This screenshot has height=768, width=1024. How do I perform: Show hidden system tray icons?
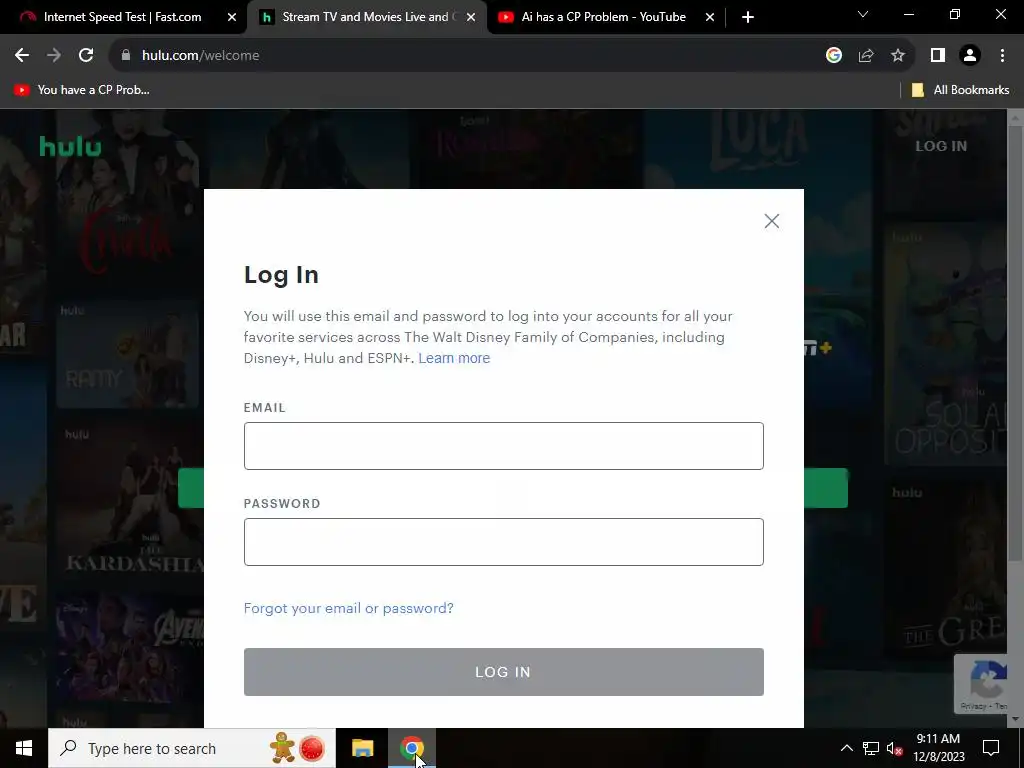(x=846, y=748)
